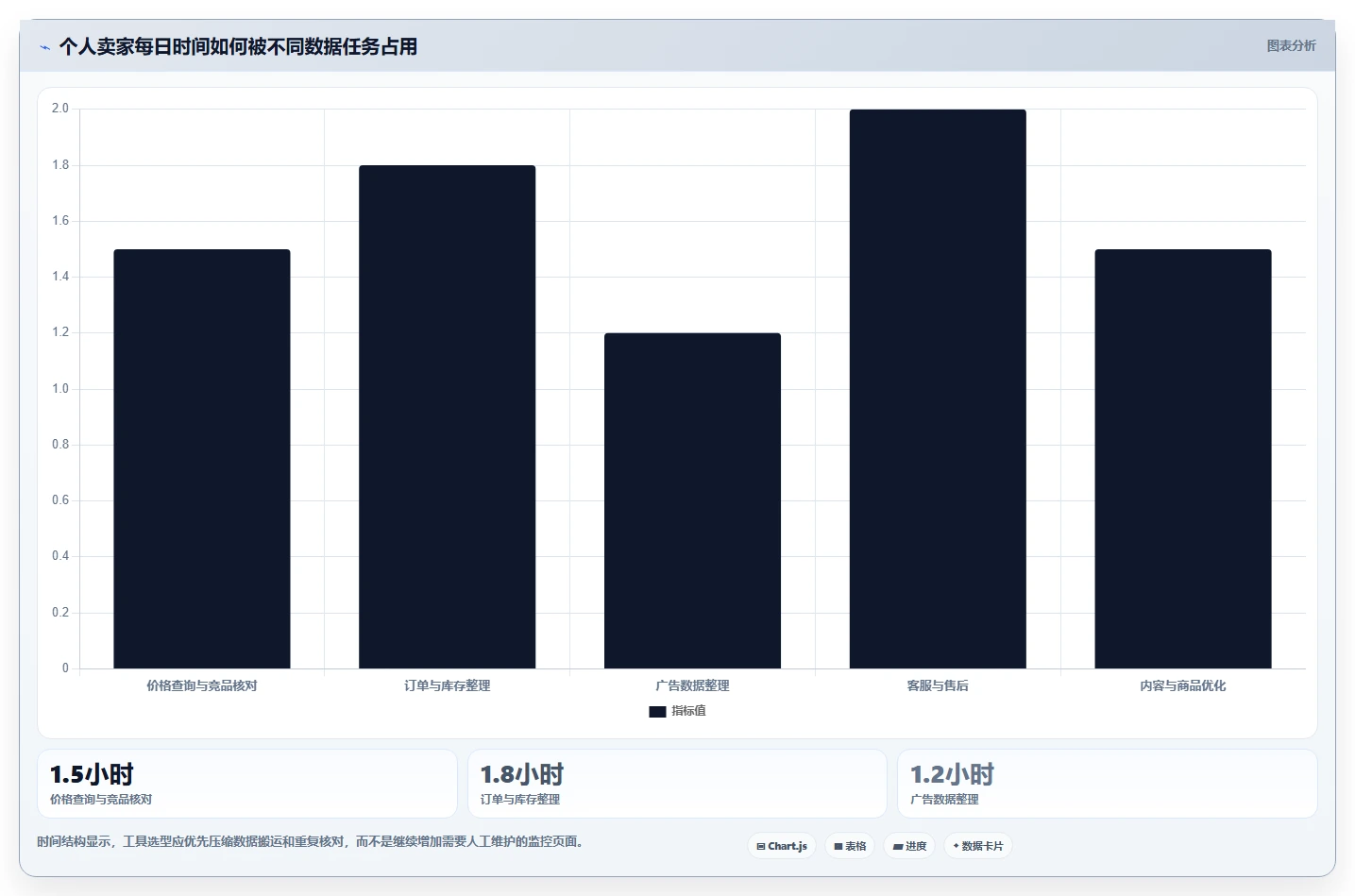The height and width of the screenshot is (896, 1355).
Task: Open the 1.8小时 data card
Action: click(677, 784)
